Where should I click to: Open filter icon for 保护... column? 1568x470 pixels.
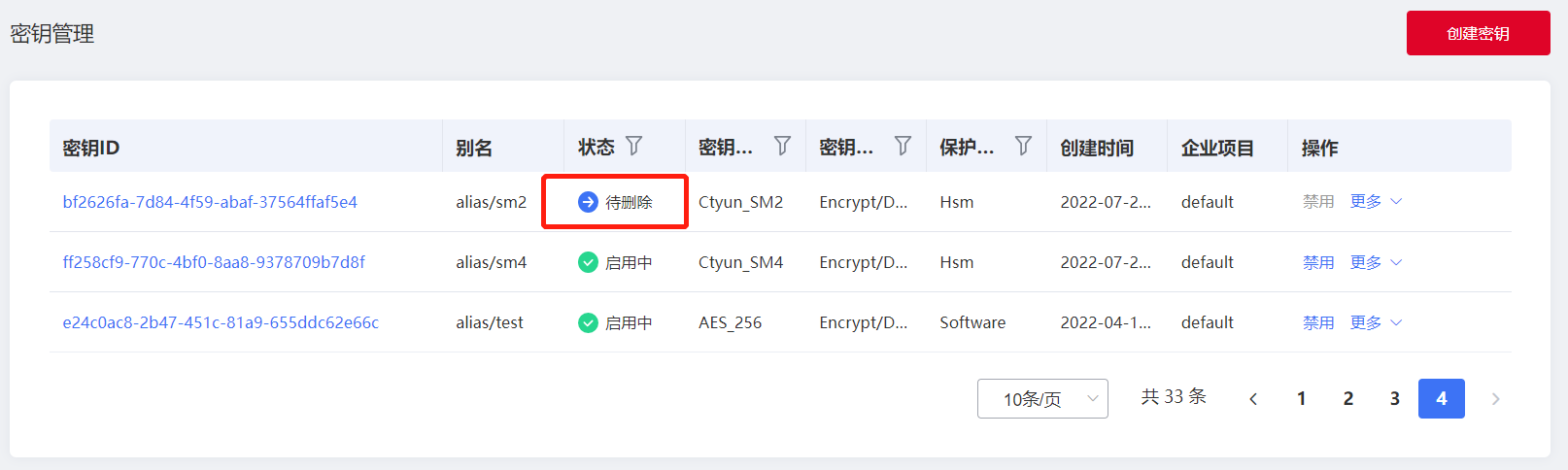(1023, 146)
